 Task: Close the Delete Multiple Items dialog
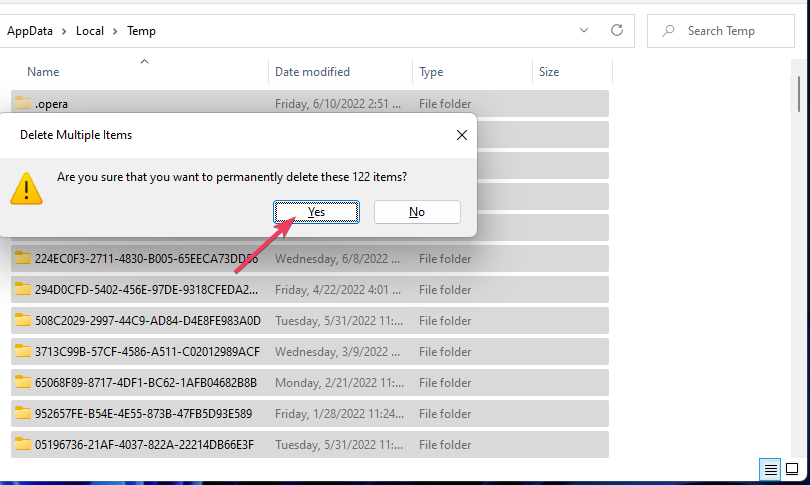pos(462,135)
